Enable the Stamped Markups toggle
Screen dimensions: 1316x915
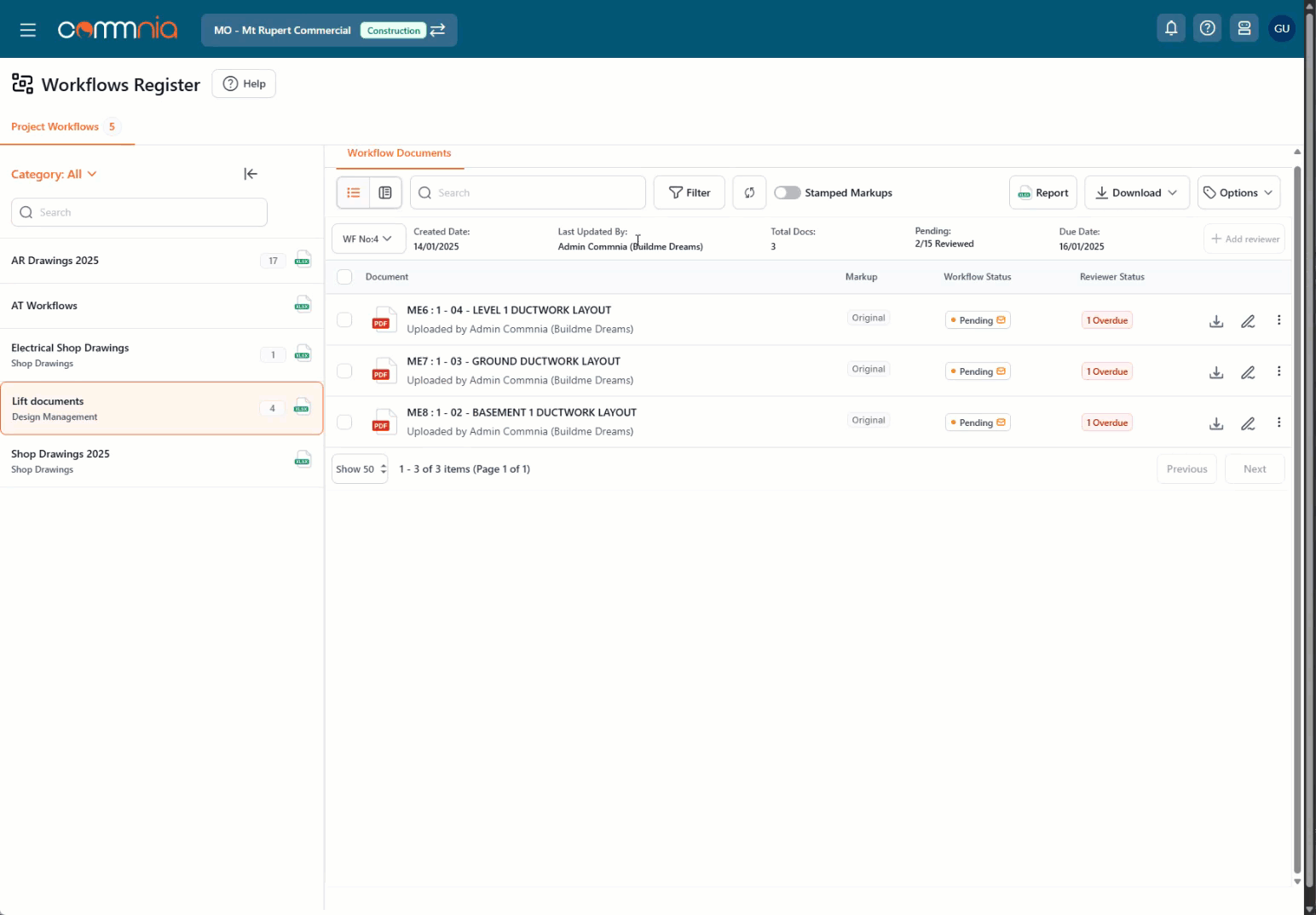[787, 193]
